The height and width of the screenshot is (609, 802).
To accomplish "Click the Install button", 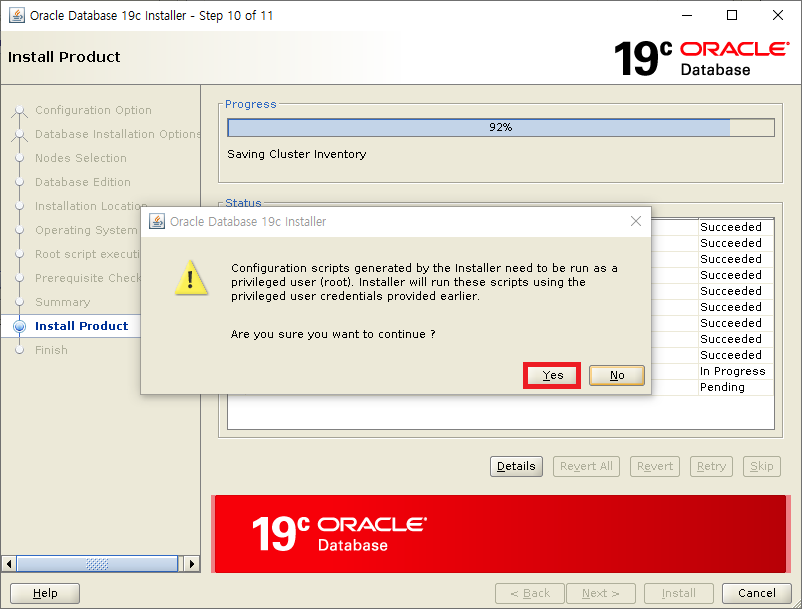I will tap(679, 593).
